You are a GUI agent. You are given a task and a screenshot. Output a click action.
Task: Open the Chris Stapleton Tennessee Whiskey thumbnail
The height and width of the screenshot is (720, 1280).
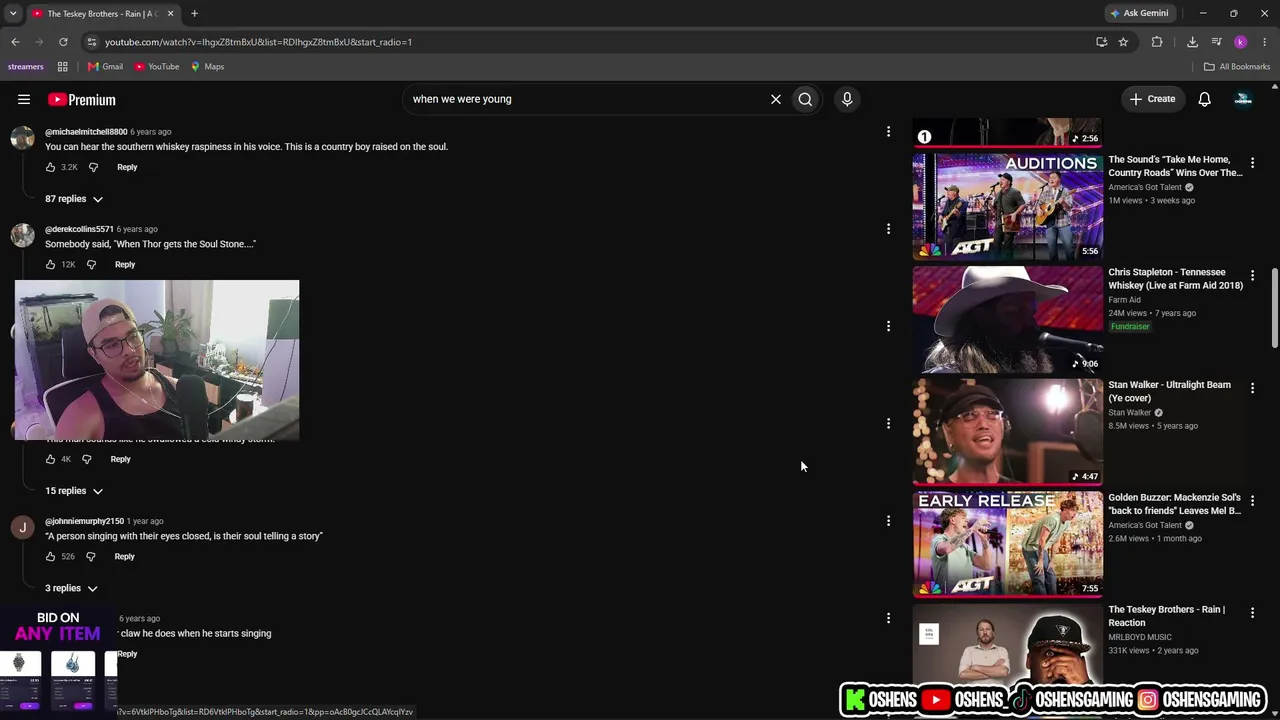(x=1007, y=319)
